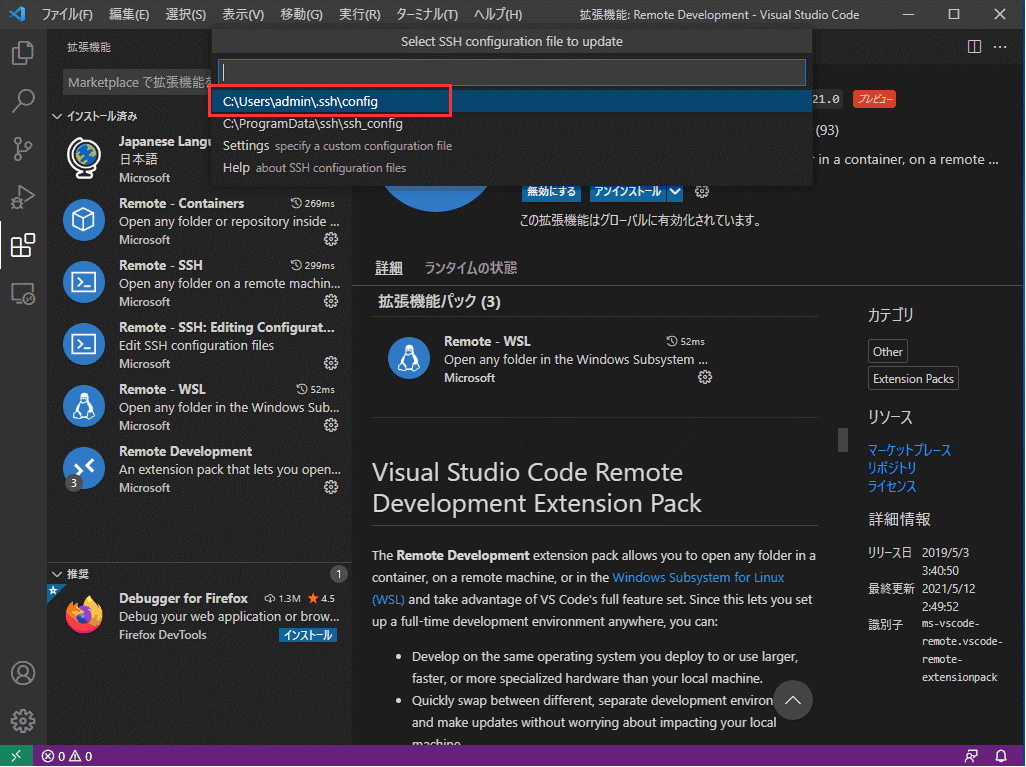Open the マーケットプレース link
The image size is (1026, 767).
click(910, 450)
